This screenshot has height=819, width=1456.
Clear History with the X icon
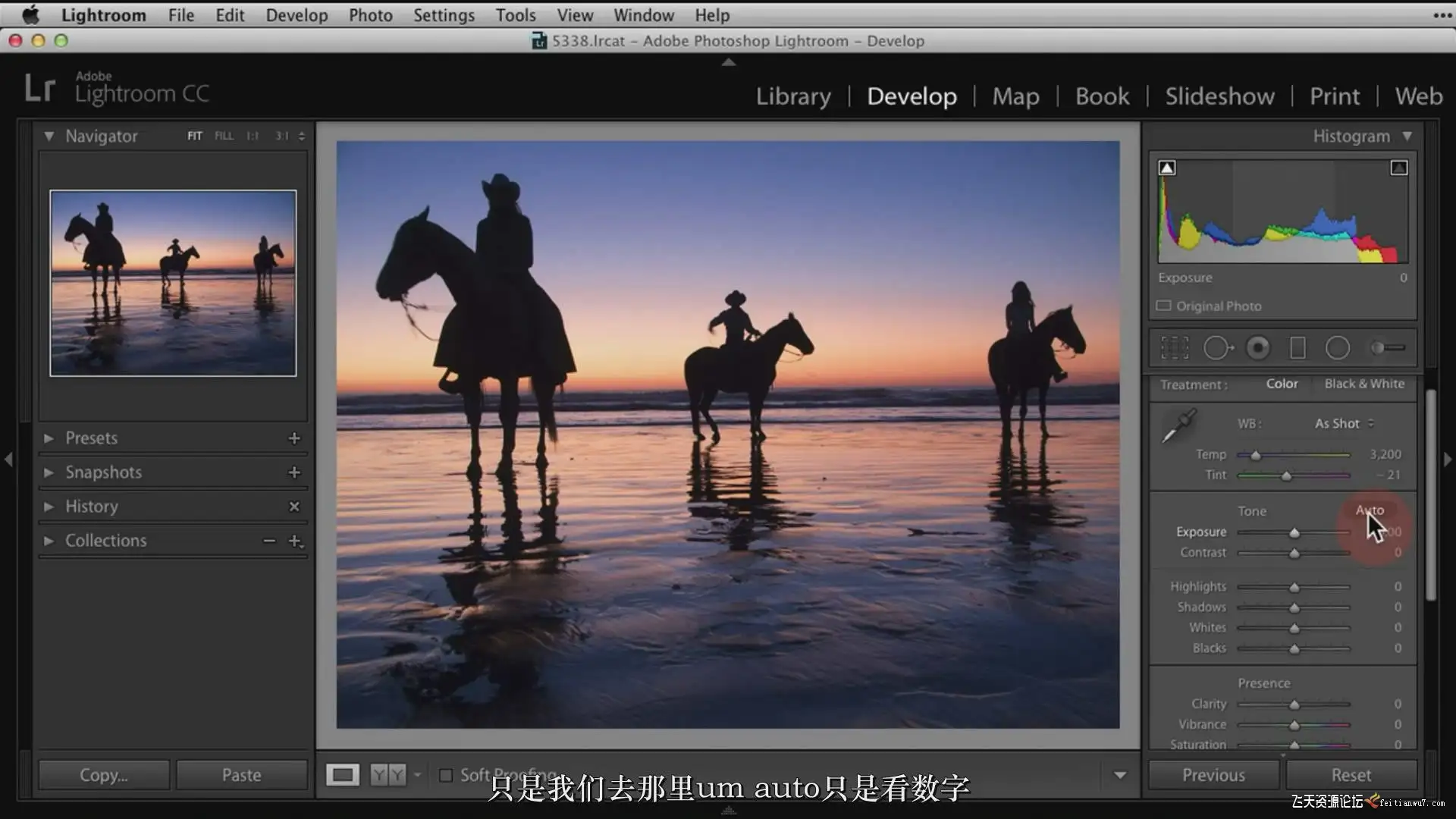[x=294, y=507]
